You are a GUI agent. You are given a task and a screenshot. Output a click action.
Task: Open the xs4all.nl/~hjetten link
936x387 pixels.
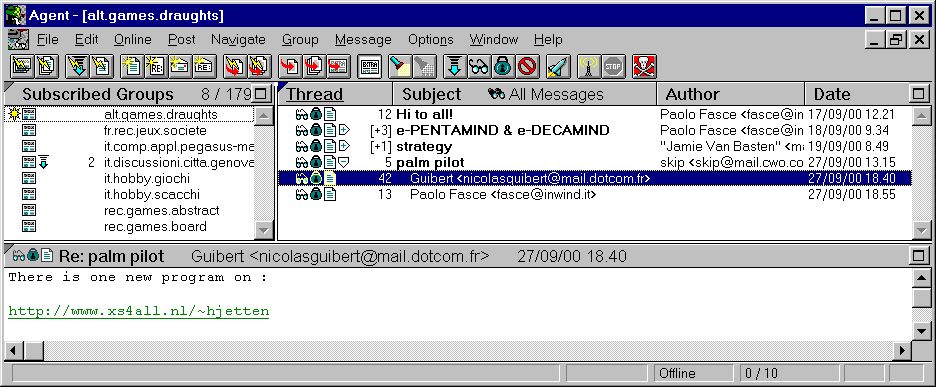138,311
